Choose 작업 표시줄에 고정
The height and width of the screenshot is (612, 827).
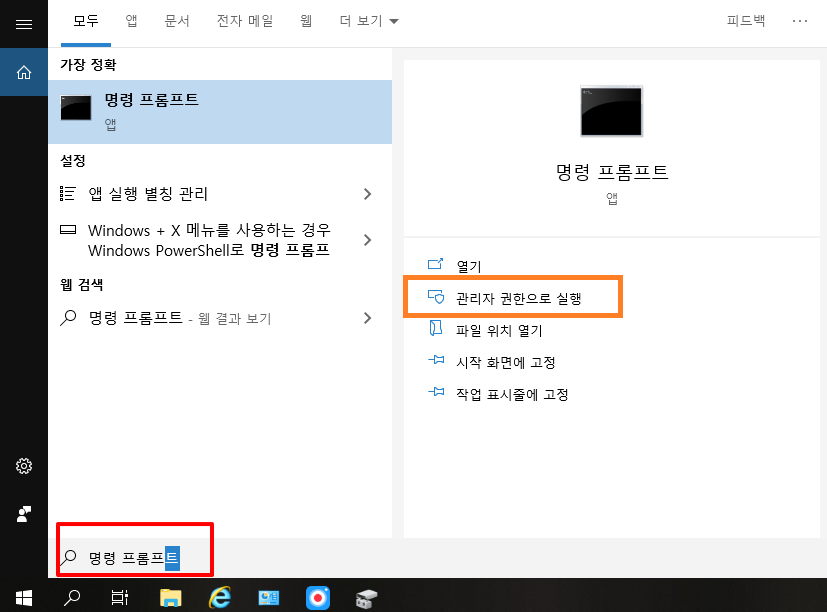pyautogui.click(x=512, y=394)
